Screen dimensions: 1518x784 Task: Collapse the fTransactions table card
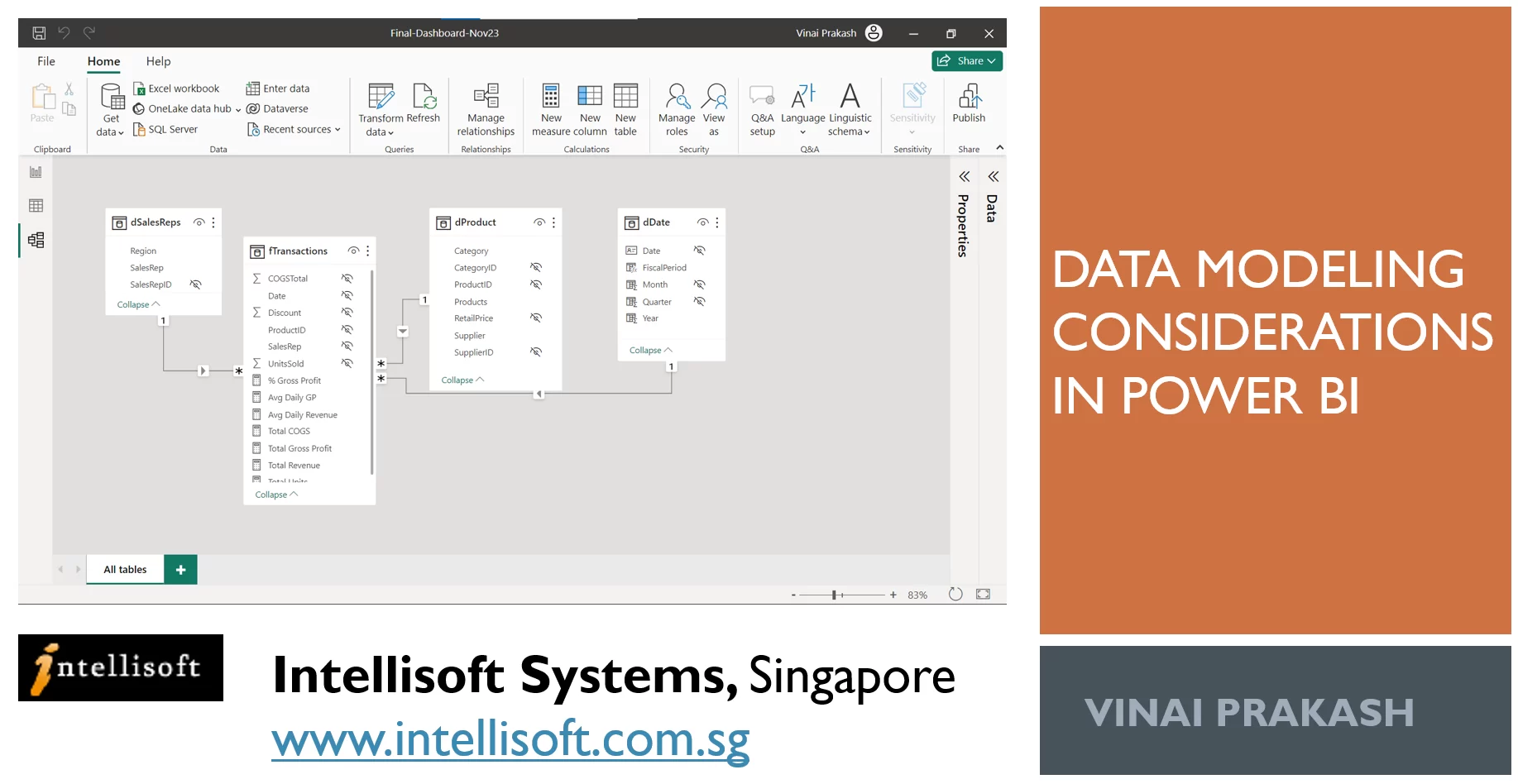(x=276, y=495)
